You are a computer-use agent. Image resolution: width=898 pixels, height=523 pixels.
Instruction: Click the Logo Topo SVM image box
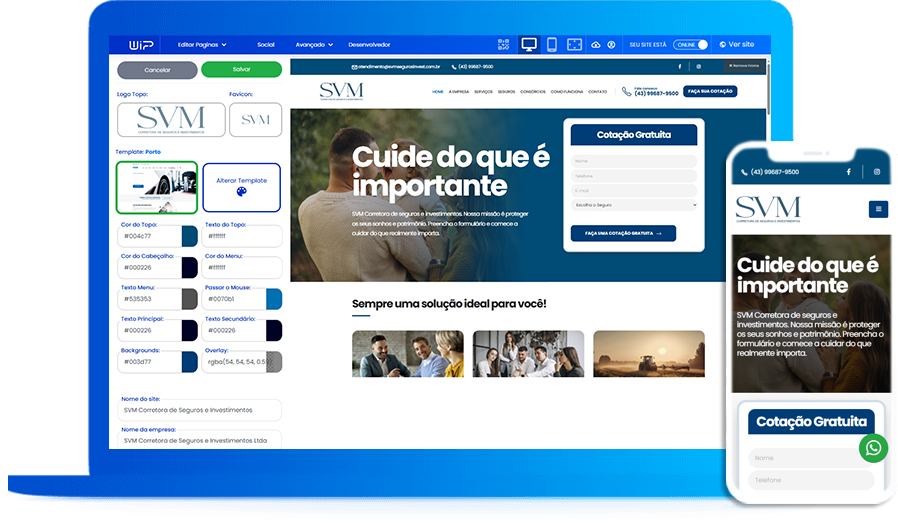171,120
